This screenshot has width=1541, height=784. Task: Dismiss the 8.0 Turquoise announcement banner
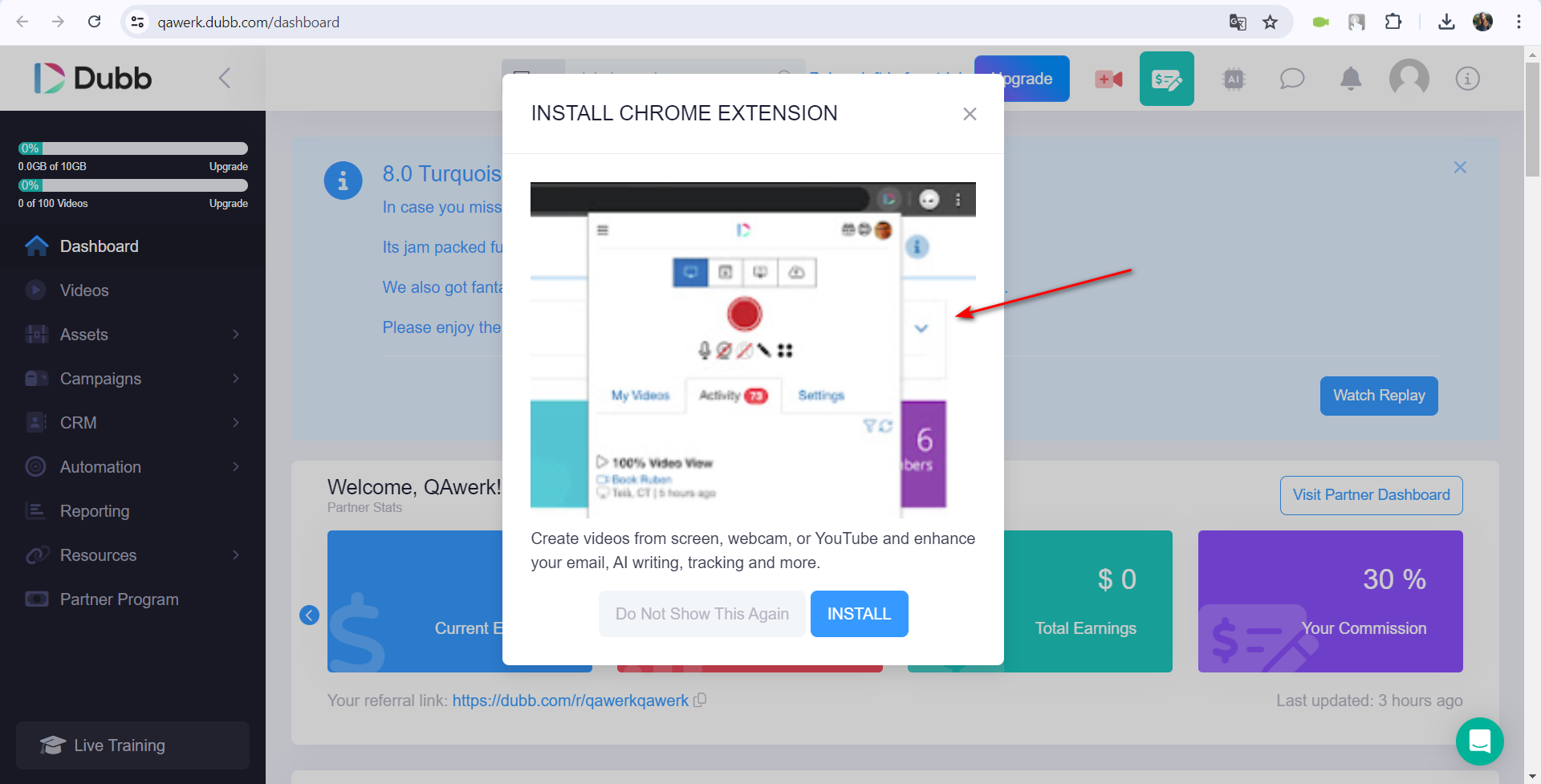[1460, 167]
